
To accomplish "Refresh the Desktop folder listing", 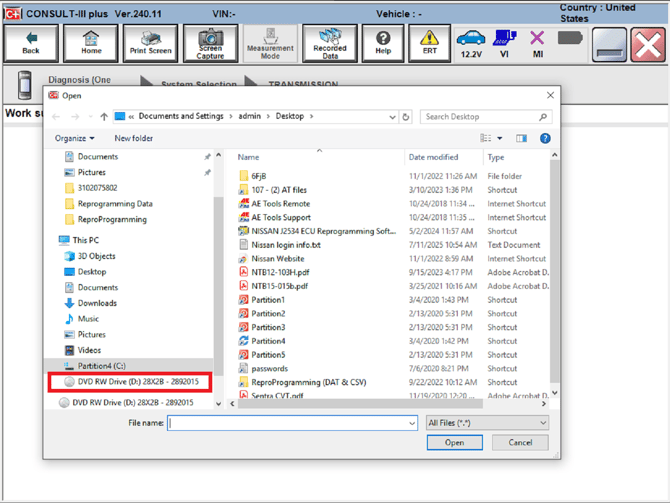I will tap(406, 117).
